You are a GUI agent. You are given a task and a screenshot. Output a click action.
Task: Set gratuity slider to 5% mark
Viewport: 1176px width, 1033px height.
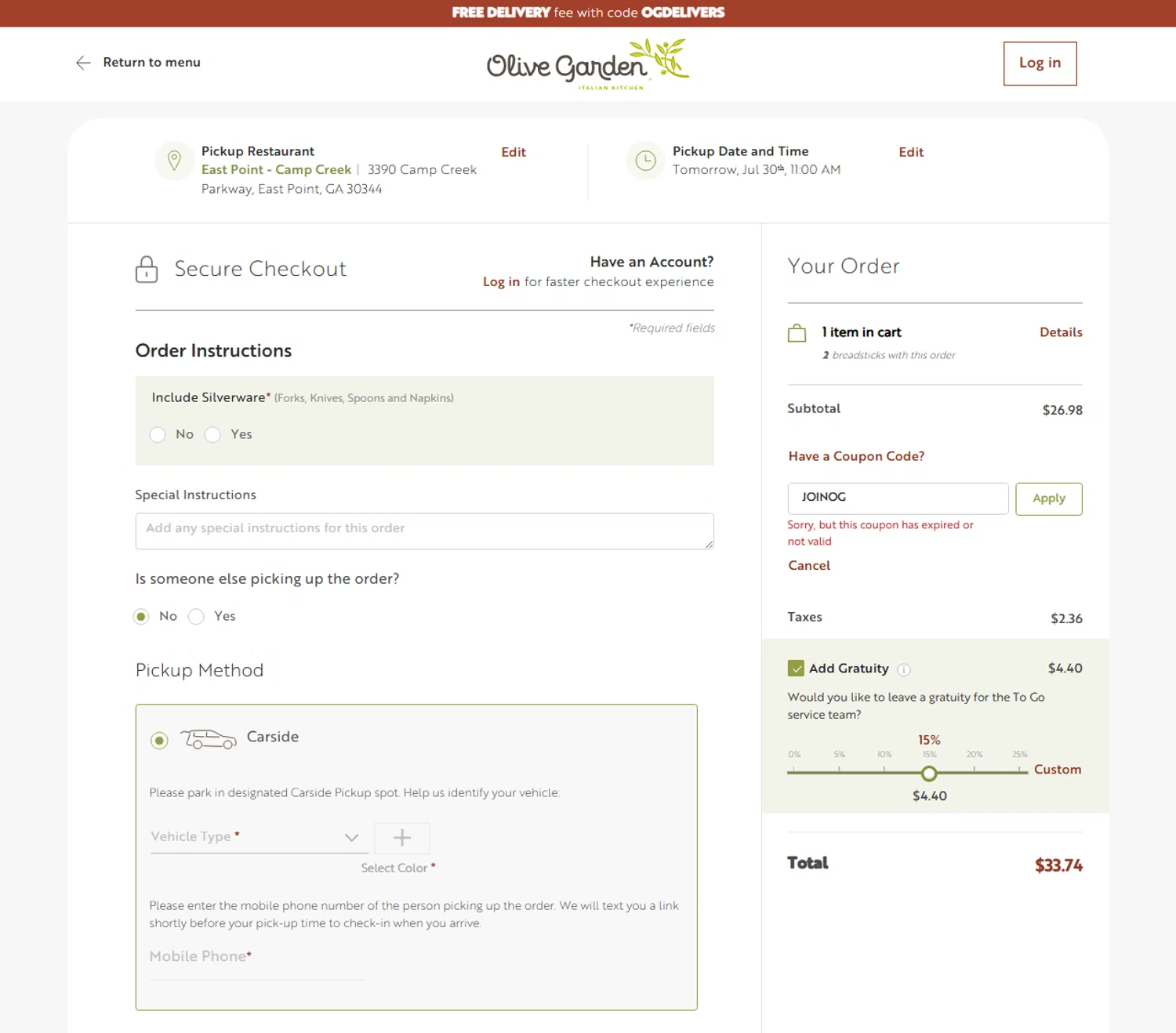pyautogui.click(x=839, y=772)
